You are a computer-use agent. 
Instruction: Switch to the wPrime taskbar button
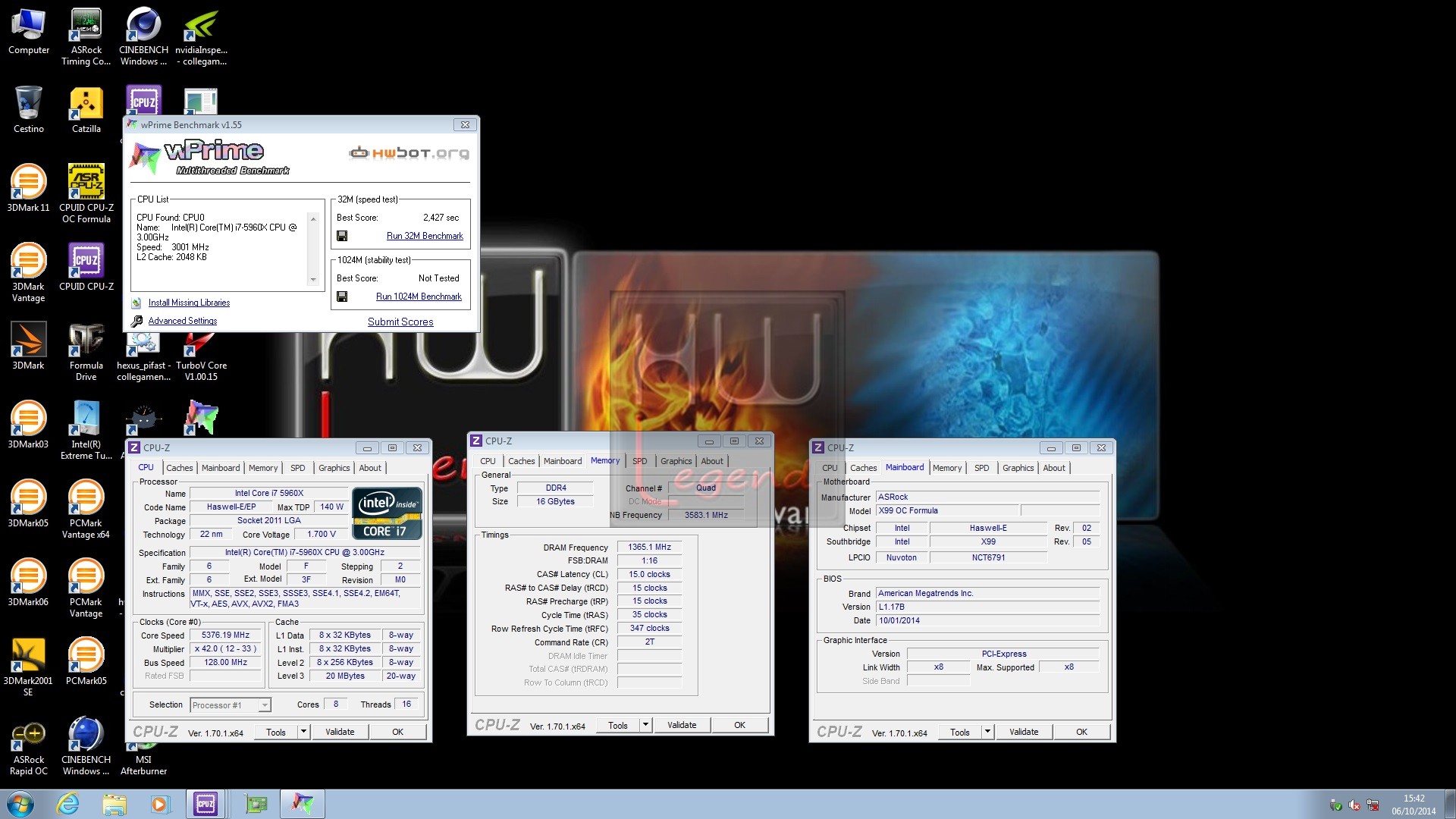click(303, 804)
